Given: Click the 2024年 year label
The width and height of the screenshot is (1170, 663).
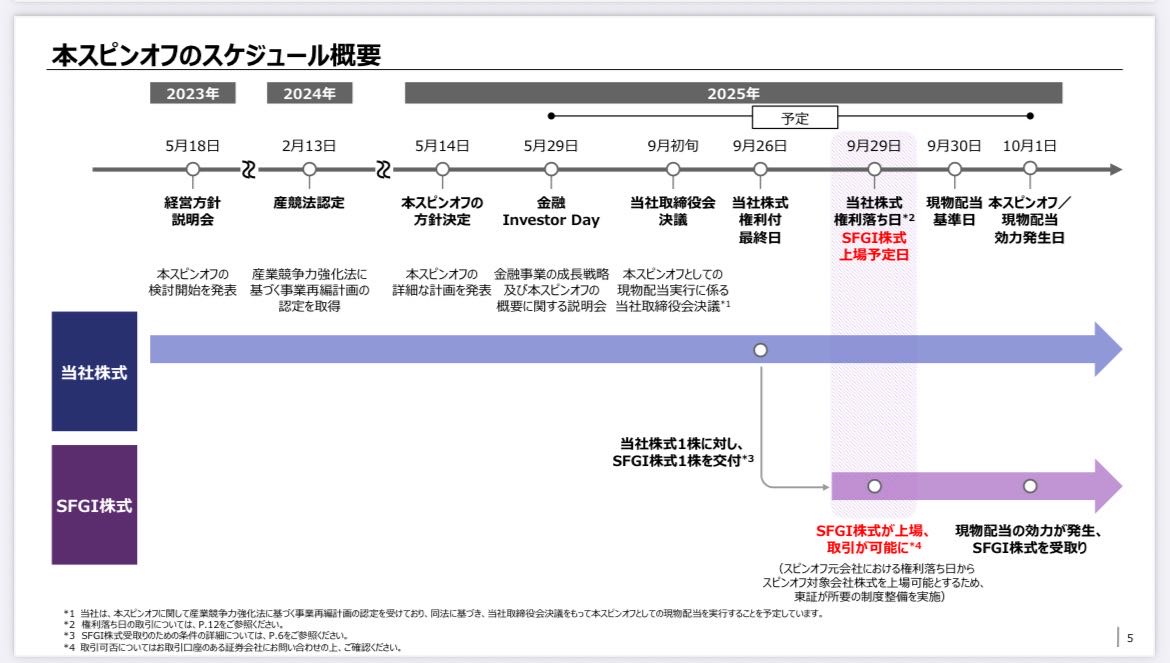Looking at the screenshot, I should tap(309, 93).
